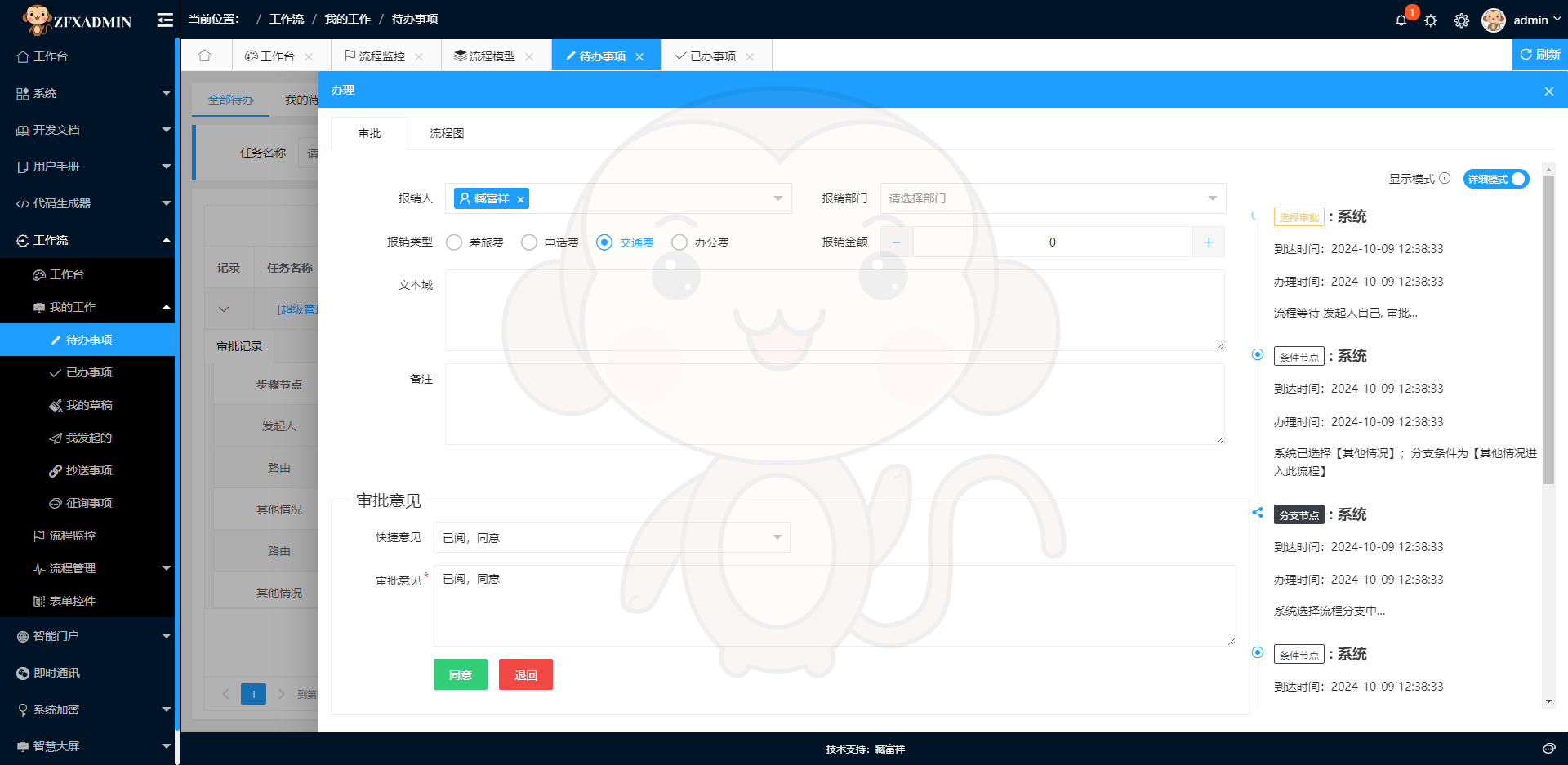Expand the 流程管理 submenu
Screen dimensions: 1568x765
coord(87,568)
